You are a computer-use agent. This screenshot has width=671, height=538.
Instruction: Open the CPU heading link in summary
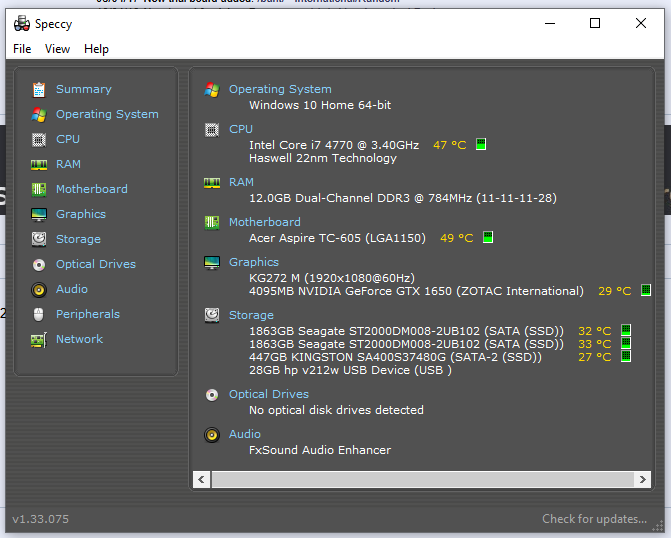[241, 129]
